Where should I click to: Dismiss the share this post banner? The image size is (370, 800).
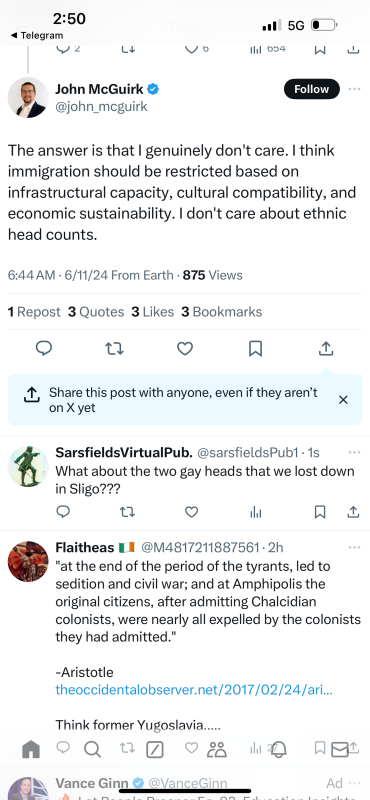coord(343,399)
